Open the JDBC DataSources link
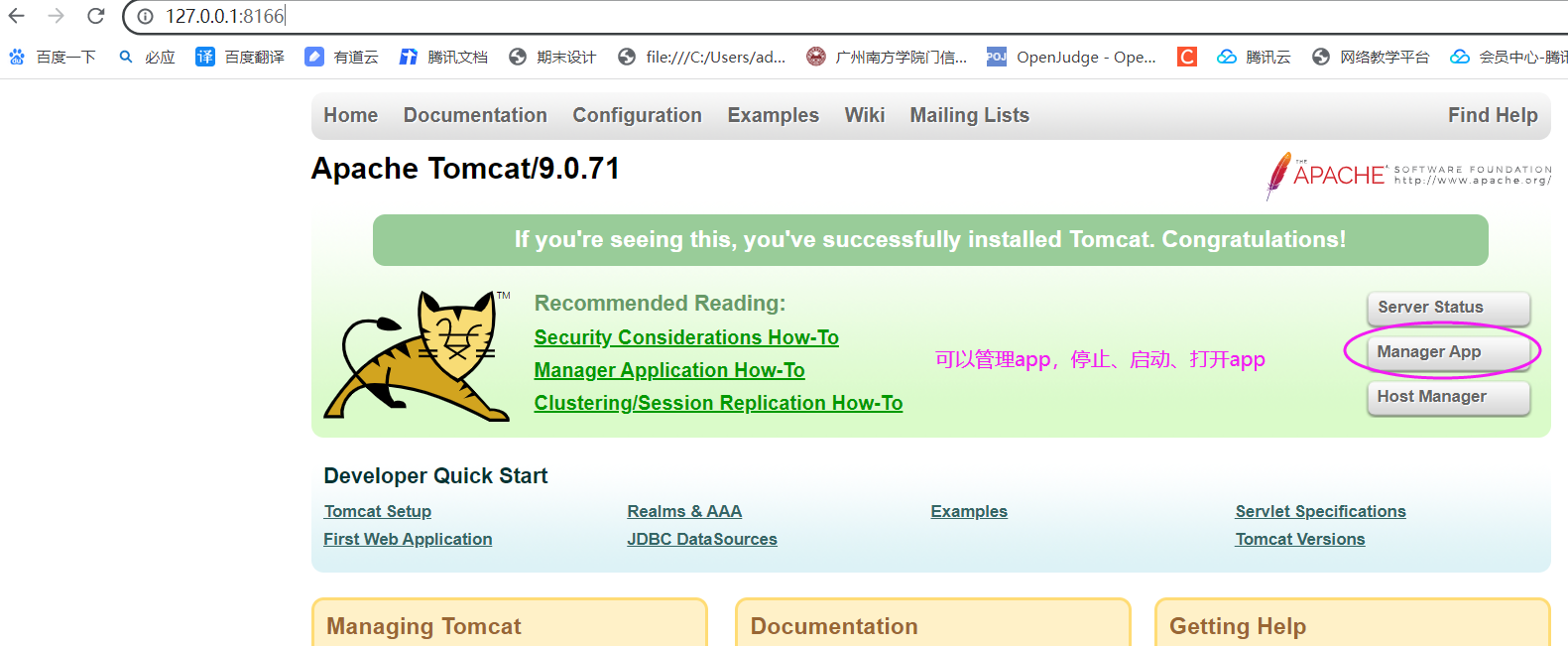Viewport: 1568px width, 646px height. click(702, 539)
